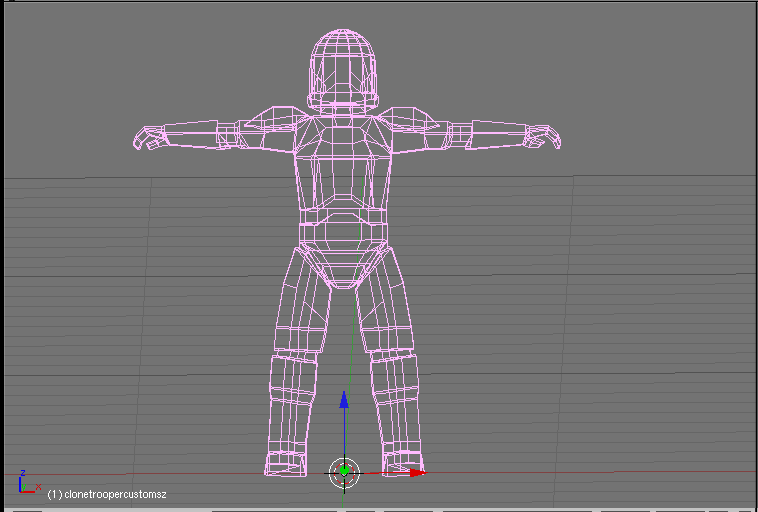This screenshot has width=758, height=512.
Task: Select the clone trooper wireframe helmet
Action: (x=342, y=69)
